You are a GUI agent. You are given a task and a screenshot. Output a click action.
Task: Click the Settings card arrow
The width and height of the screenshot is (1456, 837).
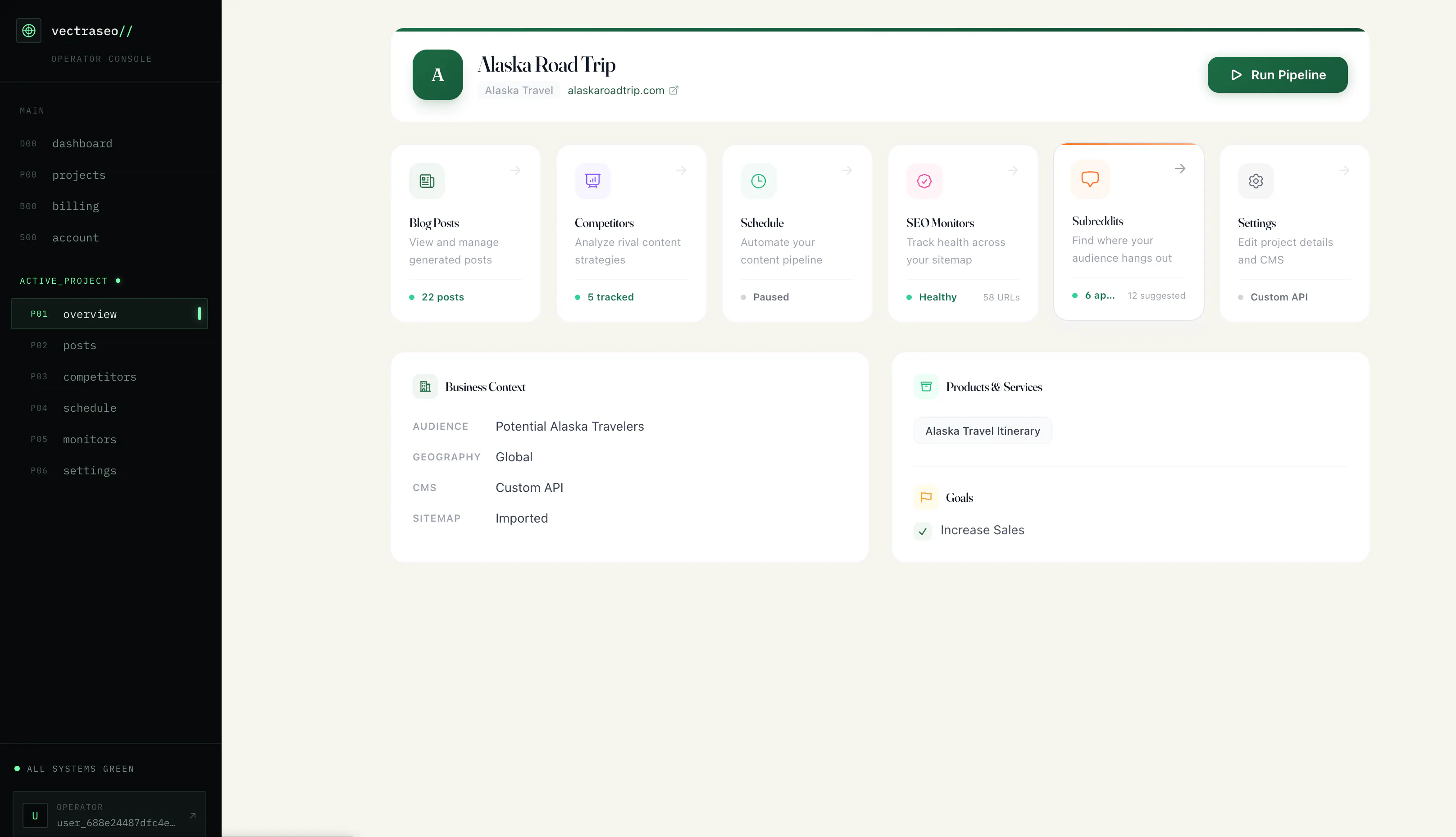pyautogui.click(x=1344, y=170)
